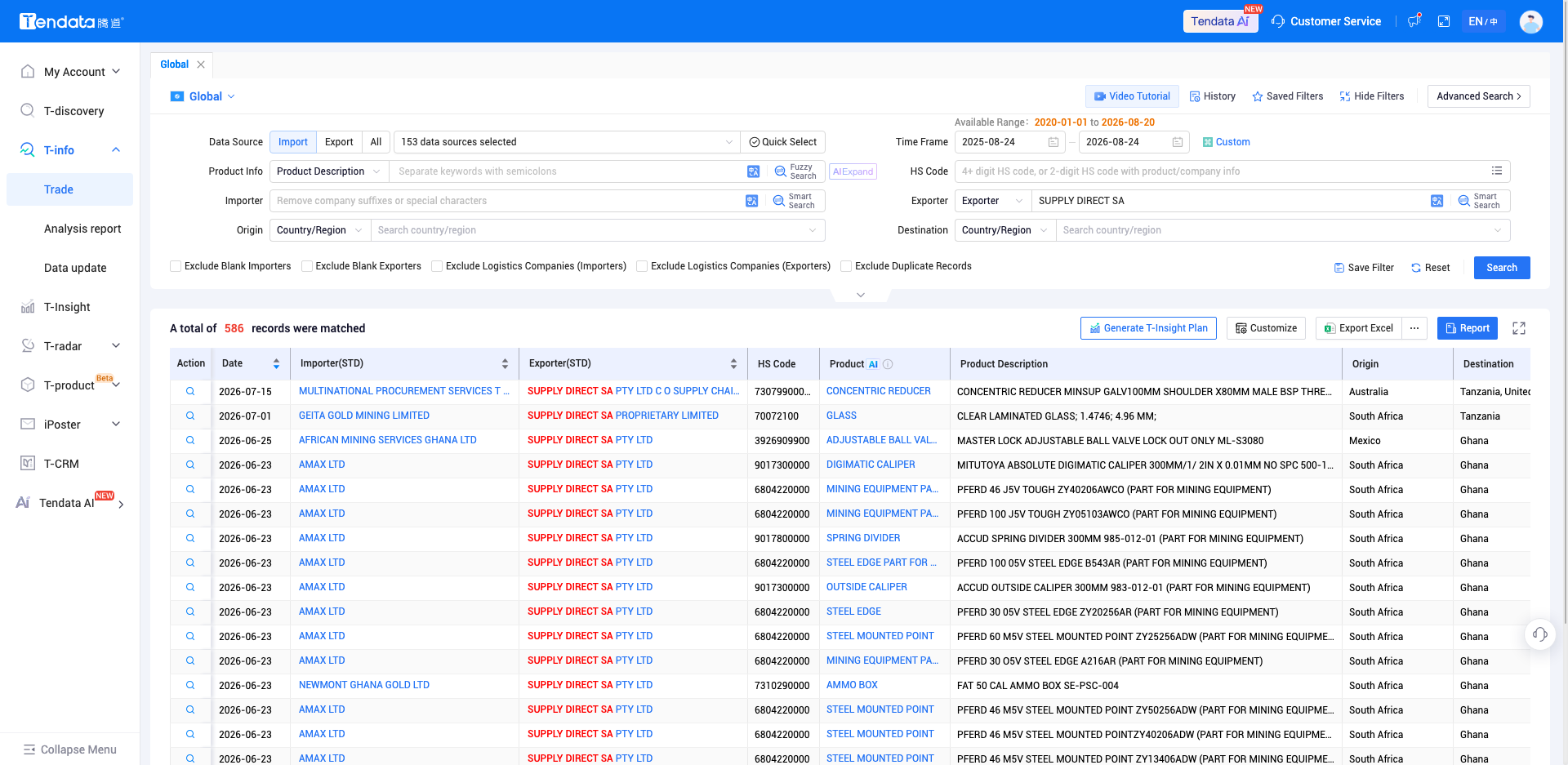Image resolution: width=1568 pixels, height=765 pixels.
Task: Click the Export Excel button
Action: (1359, 328)
